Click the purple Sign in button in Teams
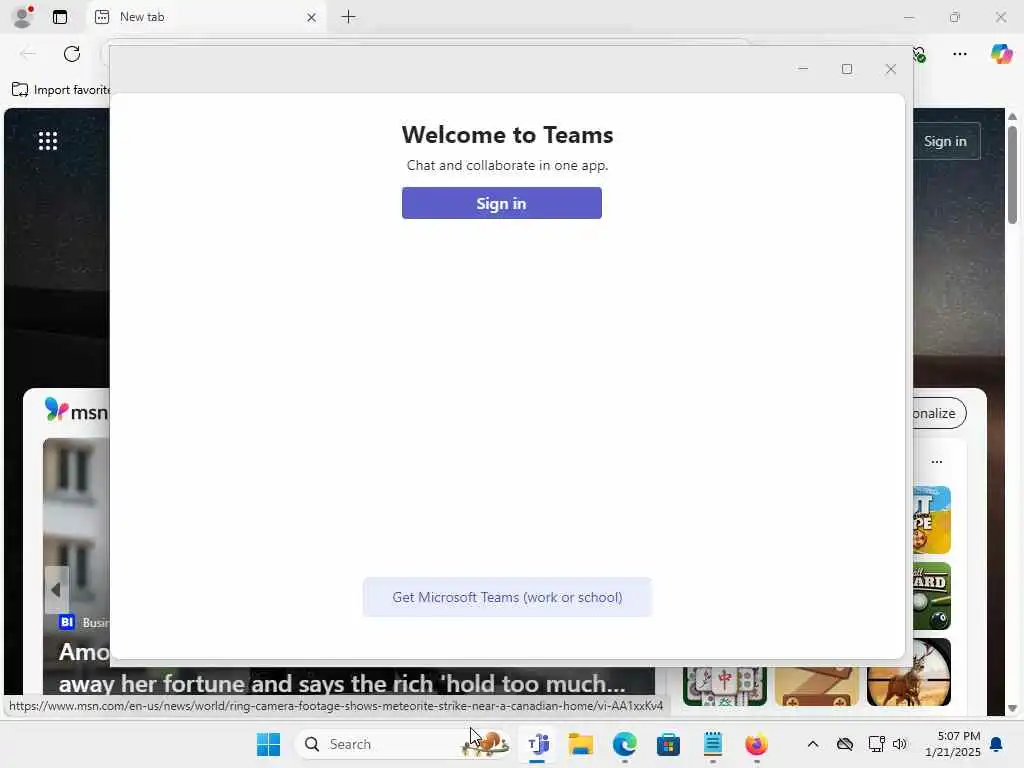Screen dimensions: 1024x768 pos(502,203)
